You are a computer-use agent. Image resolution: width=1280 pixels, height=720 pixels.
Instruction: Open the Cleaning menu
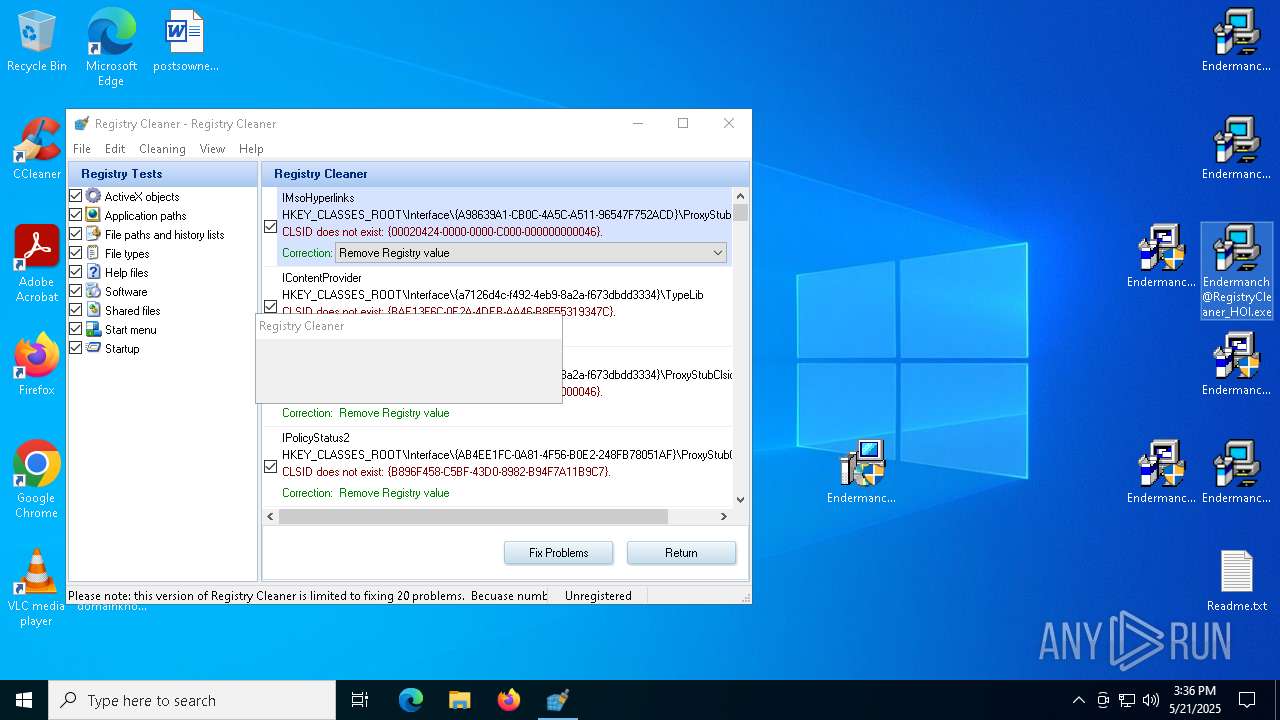tap(162, 149)
